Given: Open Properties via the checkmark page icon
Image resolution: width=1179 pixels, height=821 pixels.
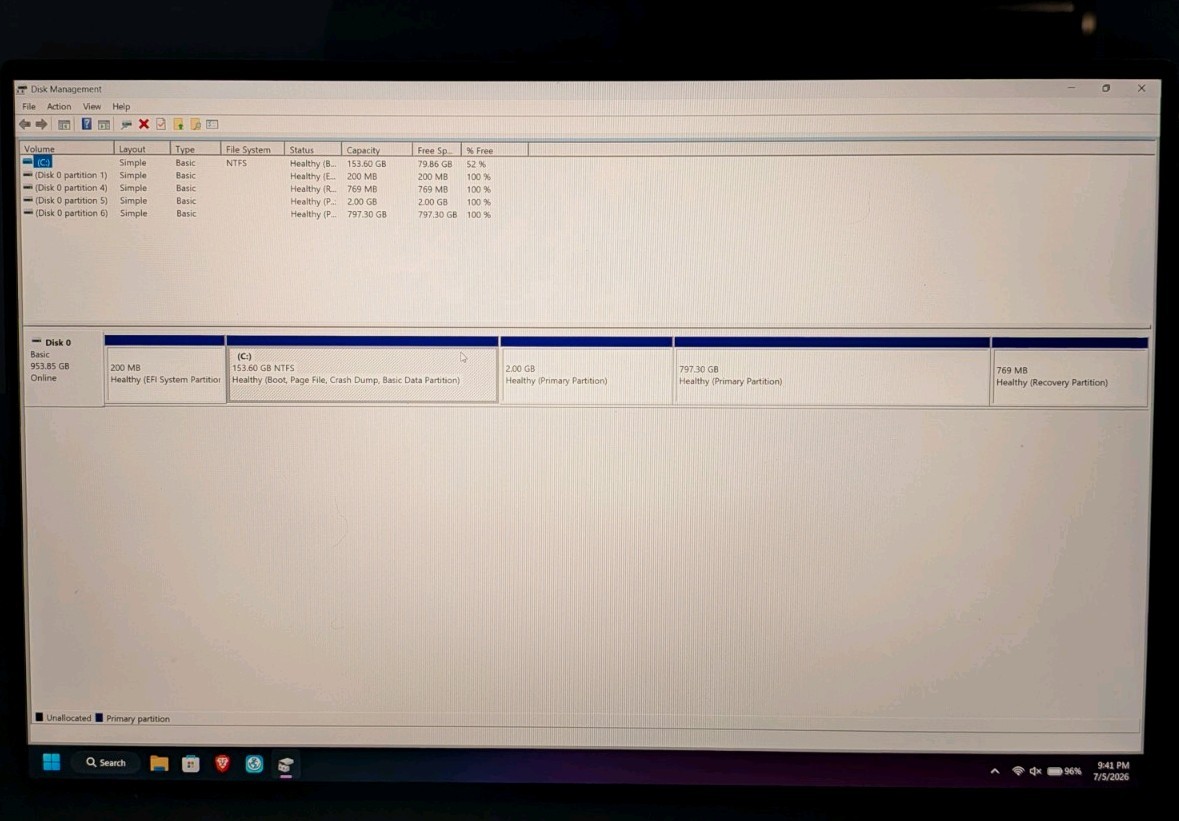Looking at the screenshot, I should 161,124.
